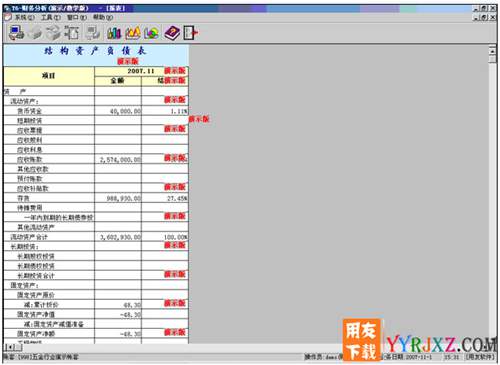Click the 预付账款 row label

30,179
